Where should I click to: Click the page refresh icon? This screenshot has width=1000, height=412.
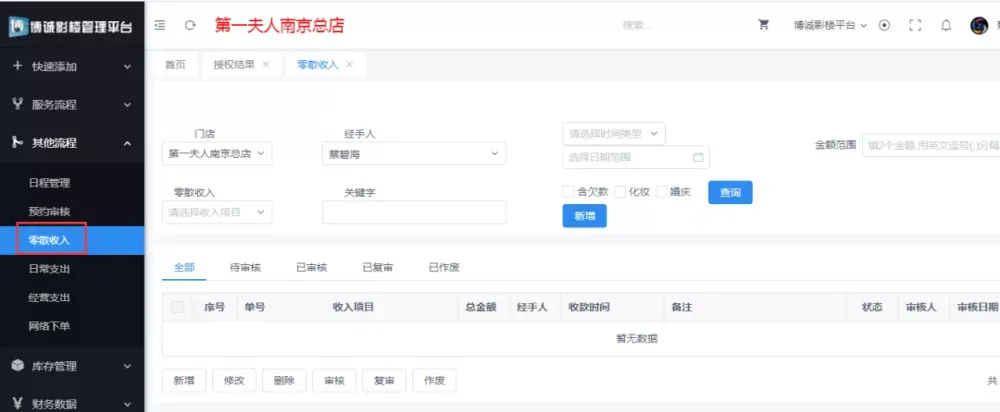pyautogui.click(x=190, y=25)
